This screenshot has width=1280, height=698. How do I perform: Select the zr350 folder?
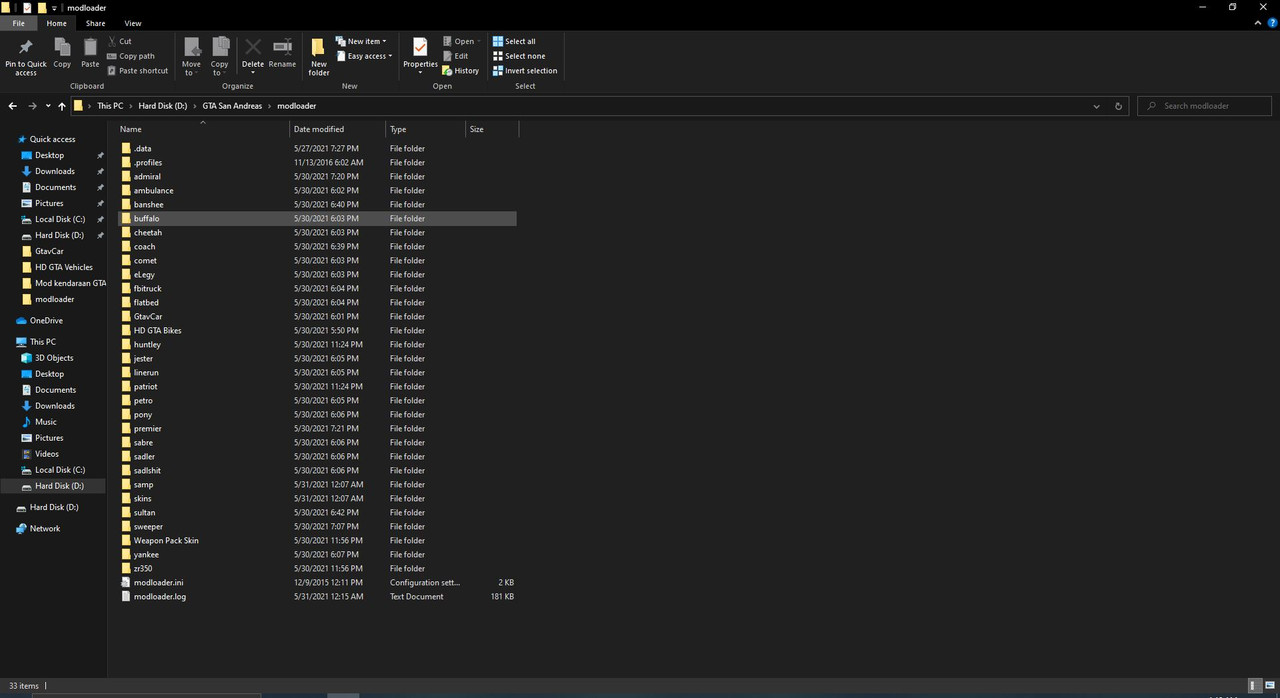(143, 568)
